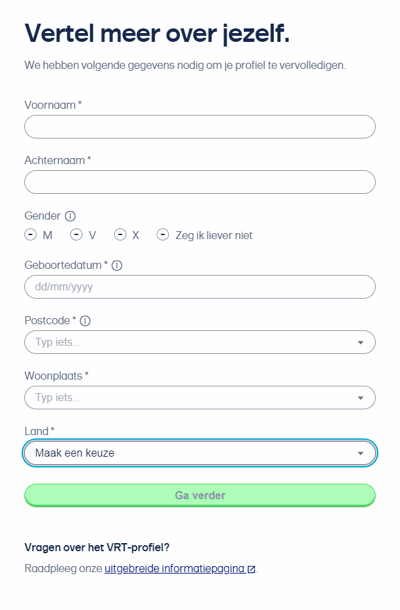Open the Woonplaats dropdown arrow
Screen dimensions: 400x610
click(360, 398)
